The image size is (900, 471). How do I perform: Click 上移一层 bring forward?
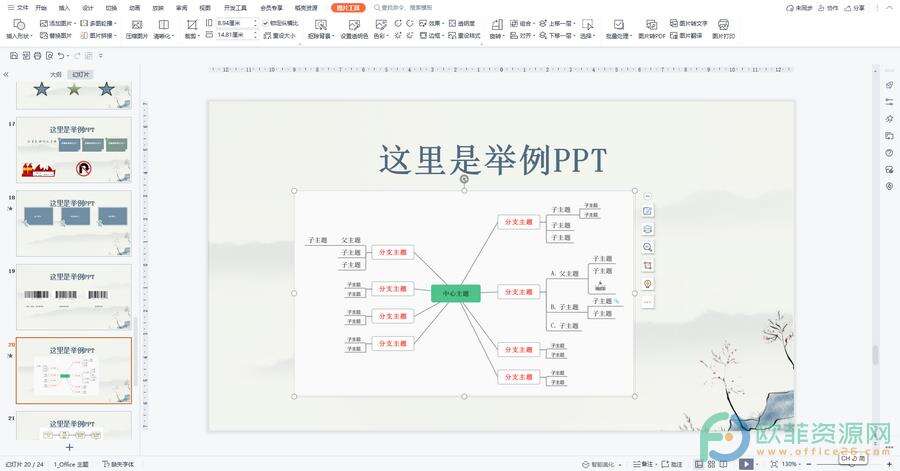[x=556, y=24]
